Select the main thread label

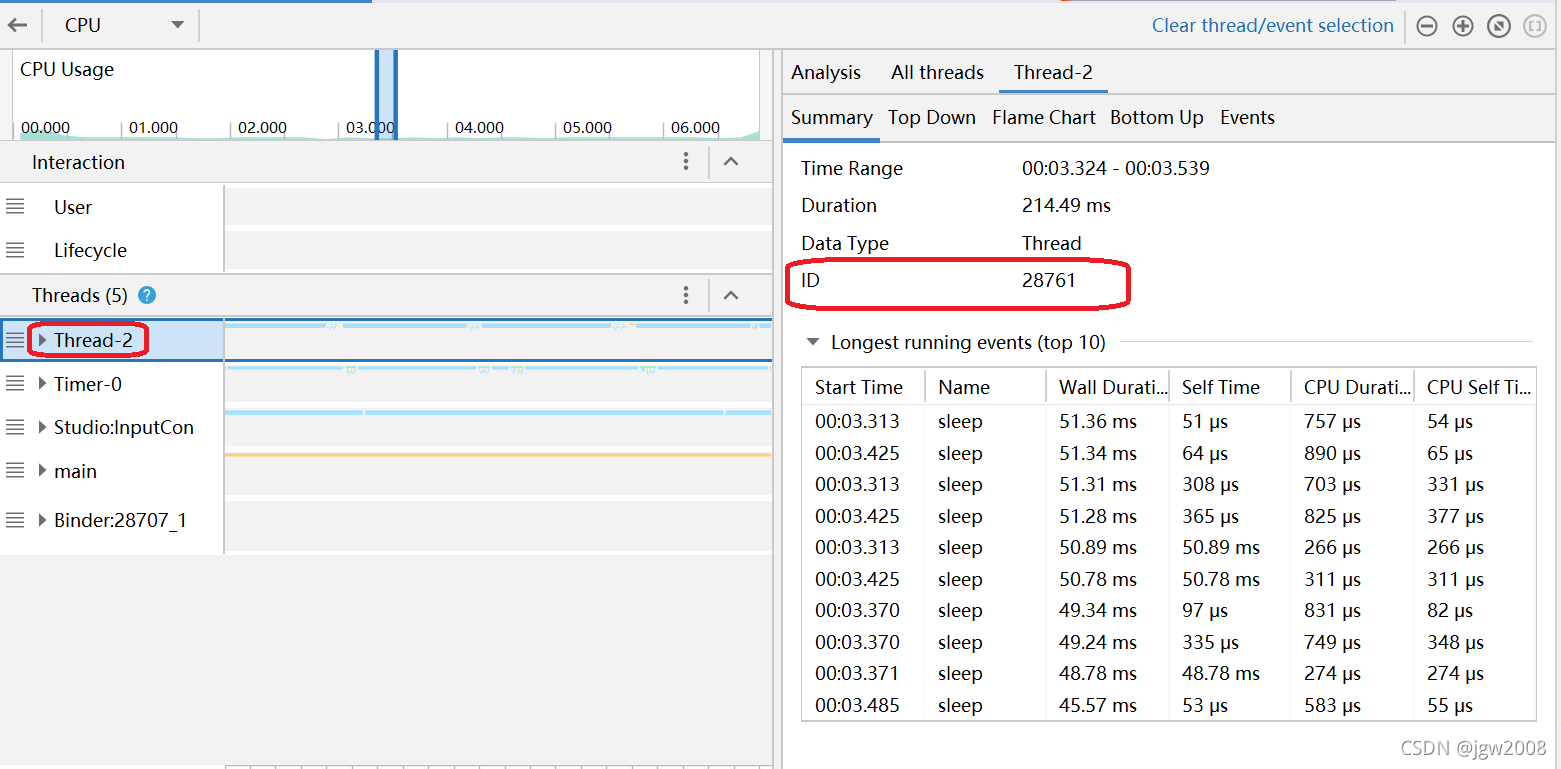[x=76, y=471]
